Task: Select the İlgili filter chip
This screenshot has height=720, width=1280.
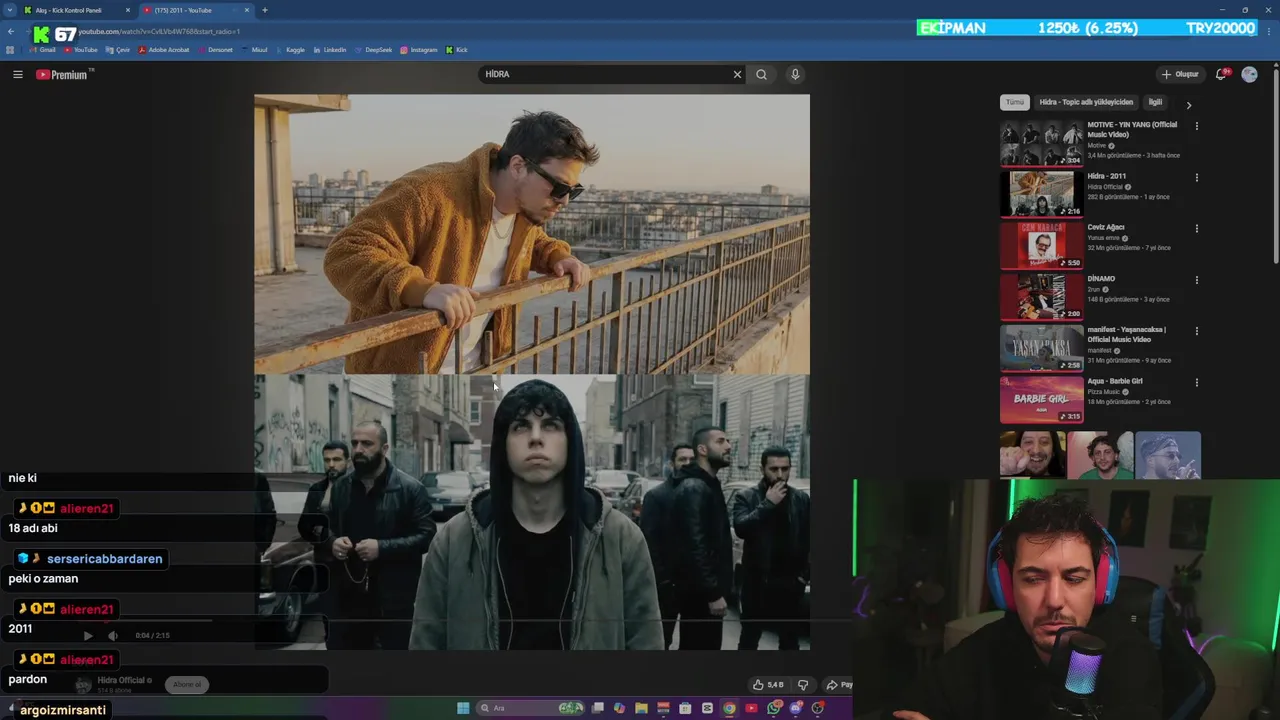Action: tap(1155, 102)
